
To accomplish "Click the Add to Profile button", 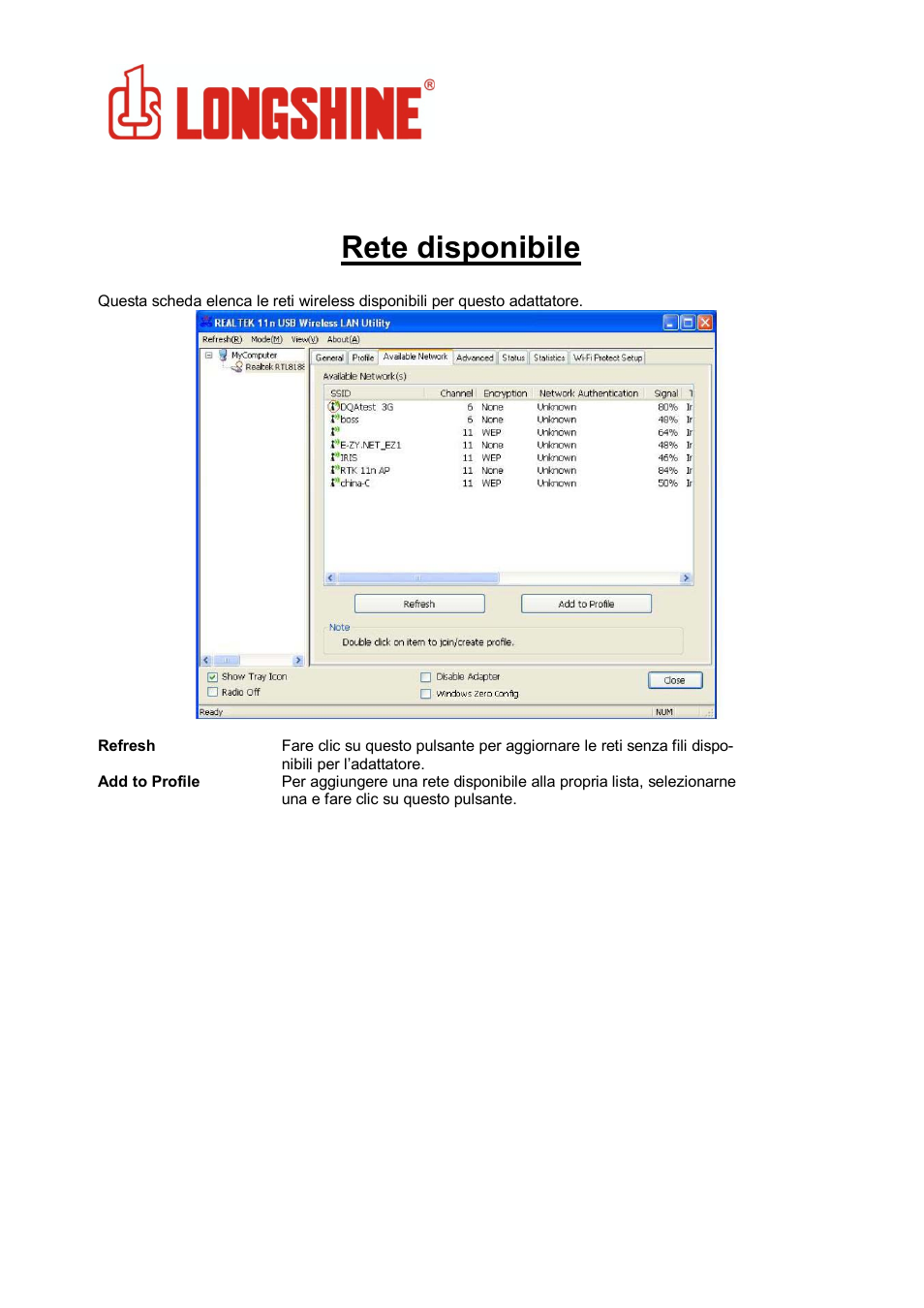I will pyautogui.click(x=586, y=604).
